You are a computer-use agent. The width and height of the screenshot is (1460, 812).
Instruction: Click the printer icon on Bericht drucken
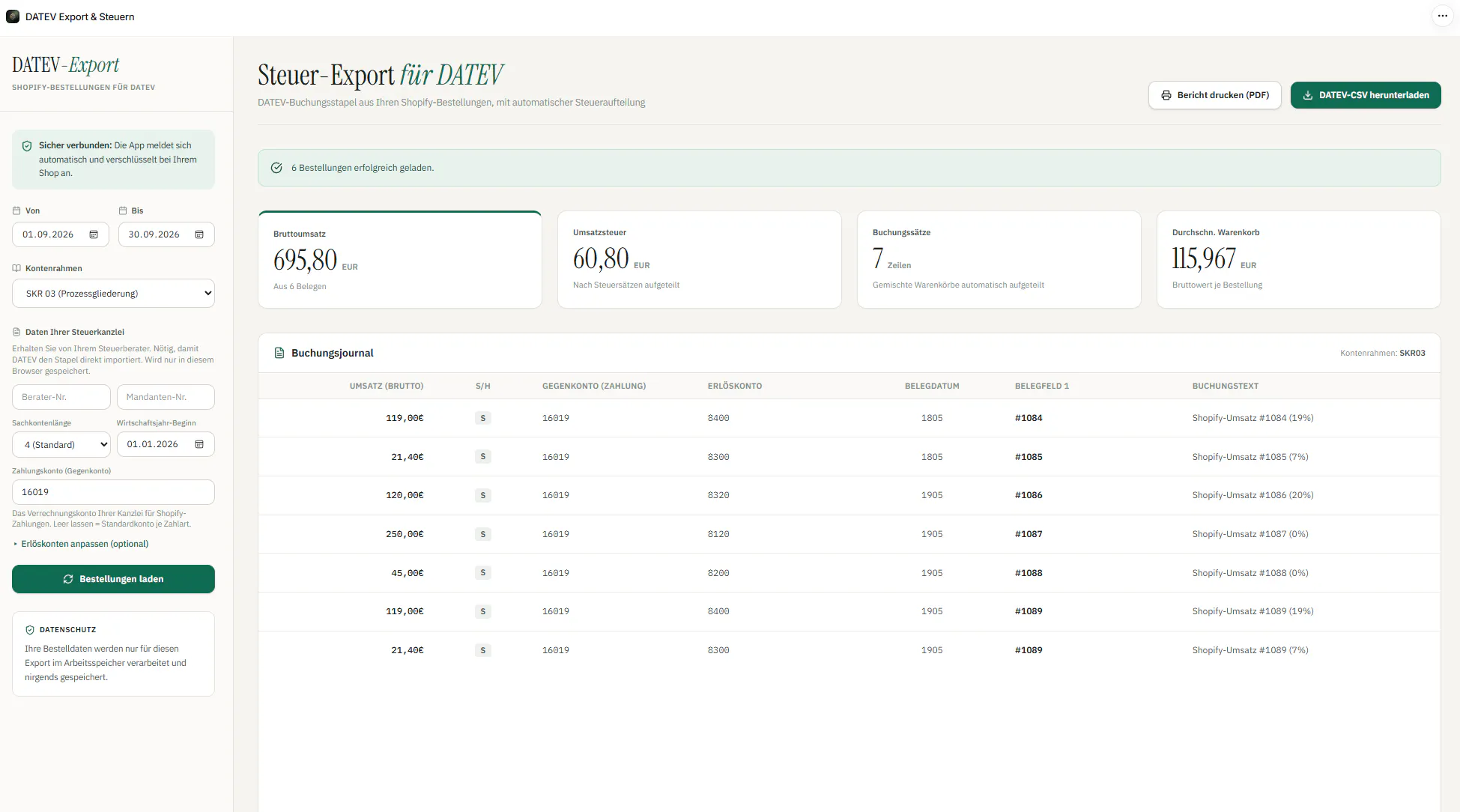tap(1166, 95)
